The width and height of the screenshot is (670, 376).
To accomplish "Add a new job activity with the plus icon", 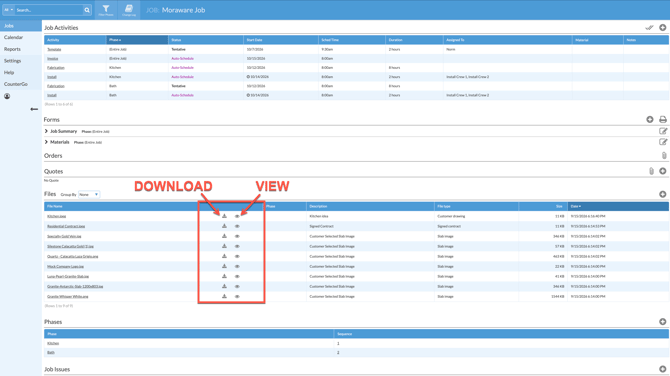I will (x=662, y=27).
